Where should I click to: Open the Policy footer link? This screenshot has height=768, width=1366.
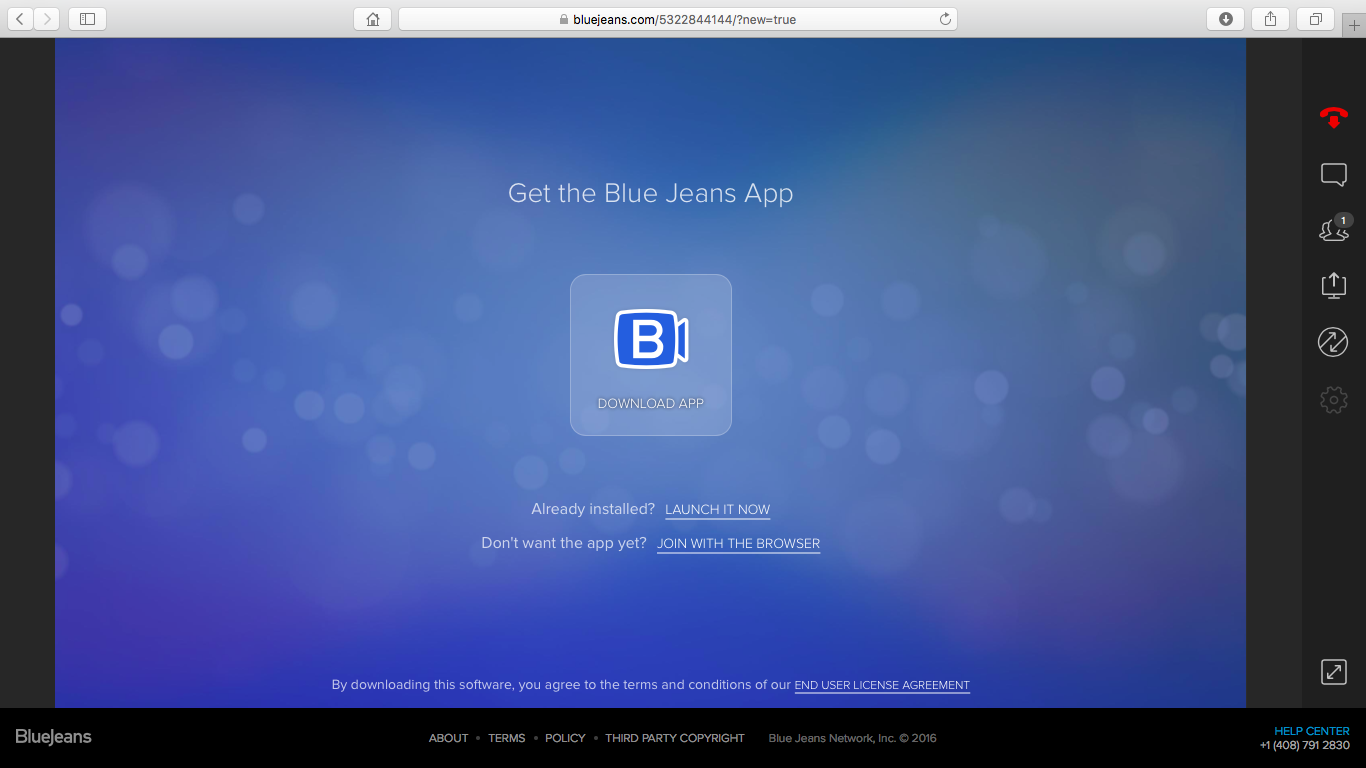click(x=565, y=738)
